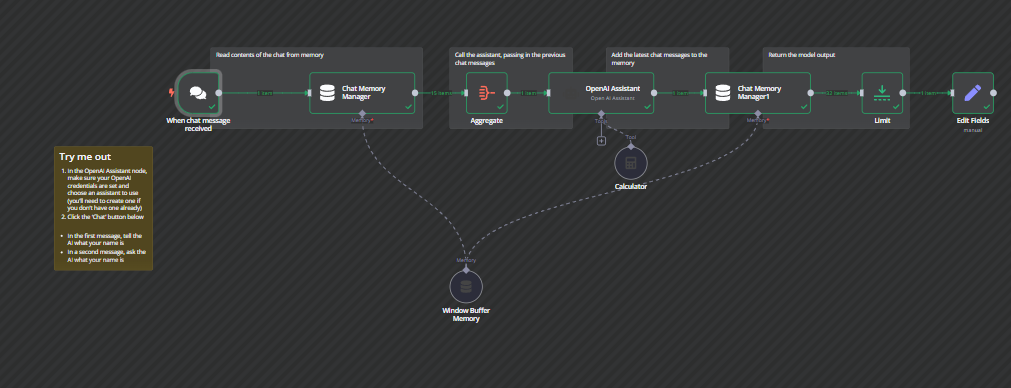
Task: Click the Memory connector under Chat Memory Manager1
Action: pos(758,114)
